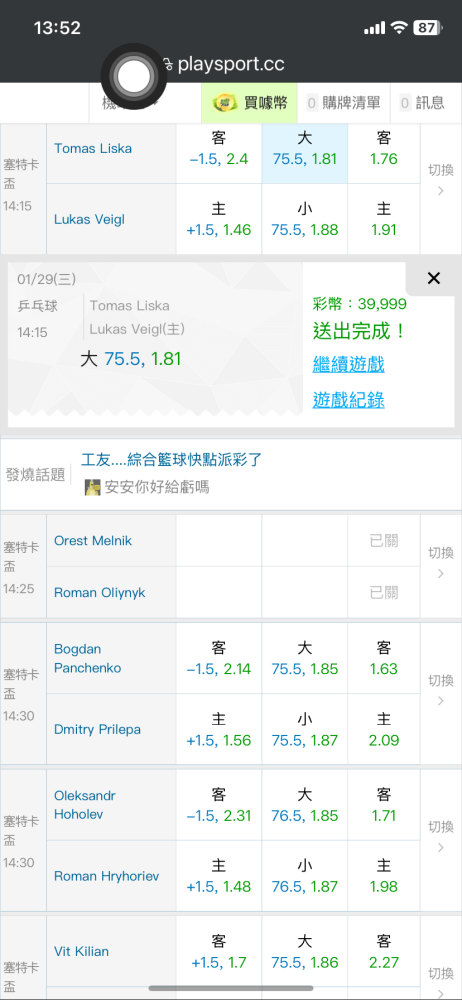The width and height of the screenshot is (462, 1000).
Task: Select 客 -1.5, 2.14 for Bogdan Panchenko
Action: click(x=219, y=659)
